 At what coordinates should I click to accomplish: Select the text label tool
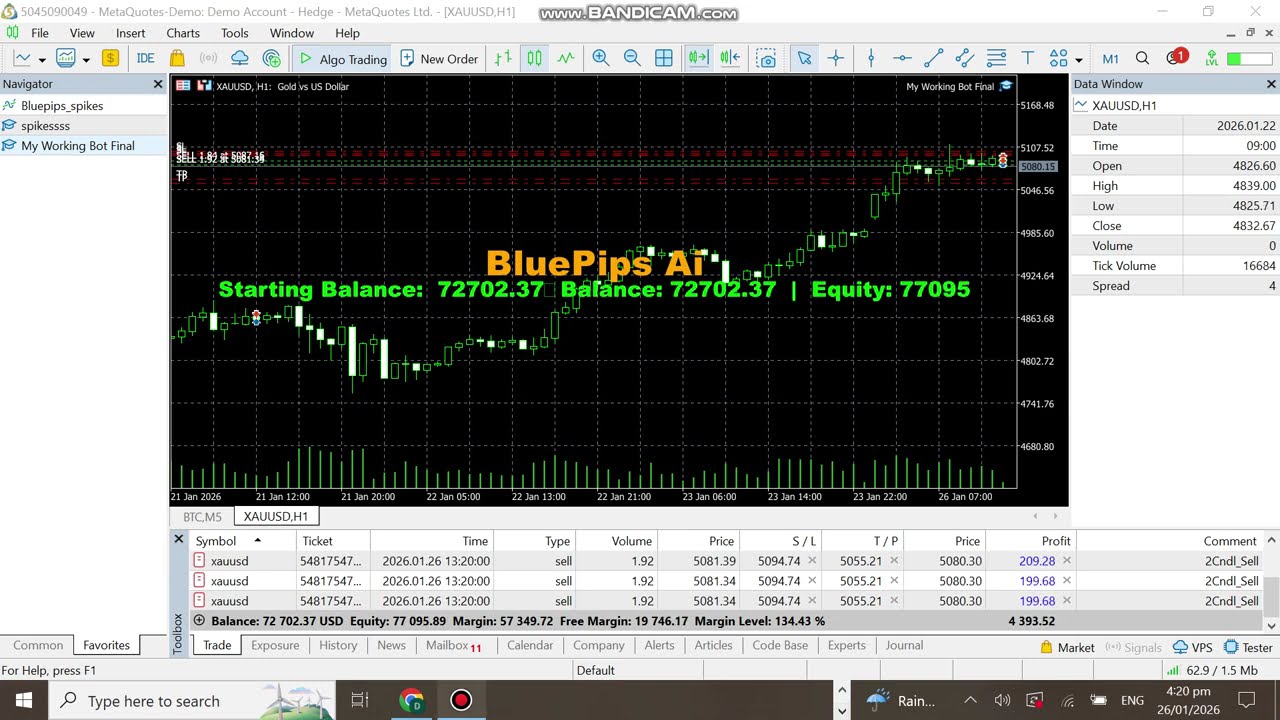click(1028, 59)
